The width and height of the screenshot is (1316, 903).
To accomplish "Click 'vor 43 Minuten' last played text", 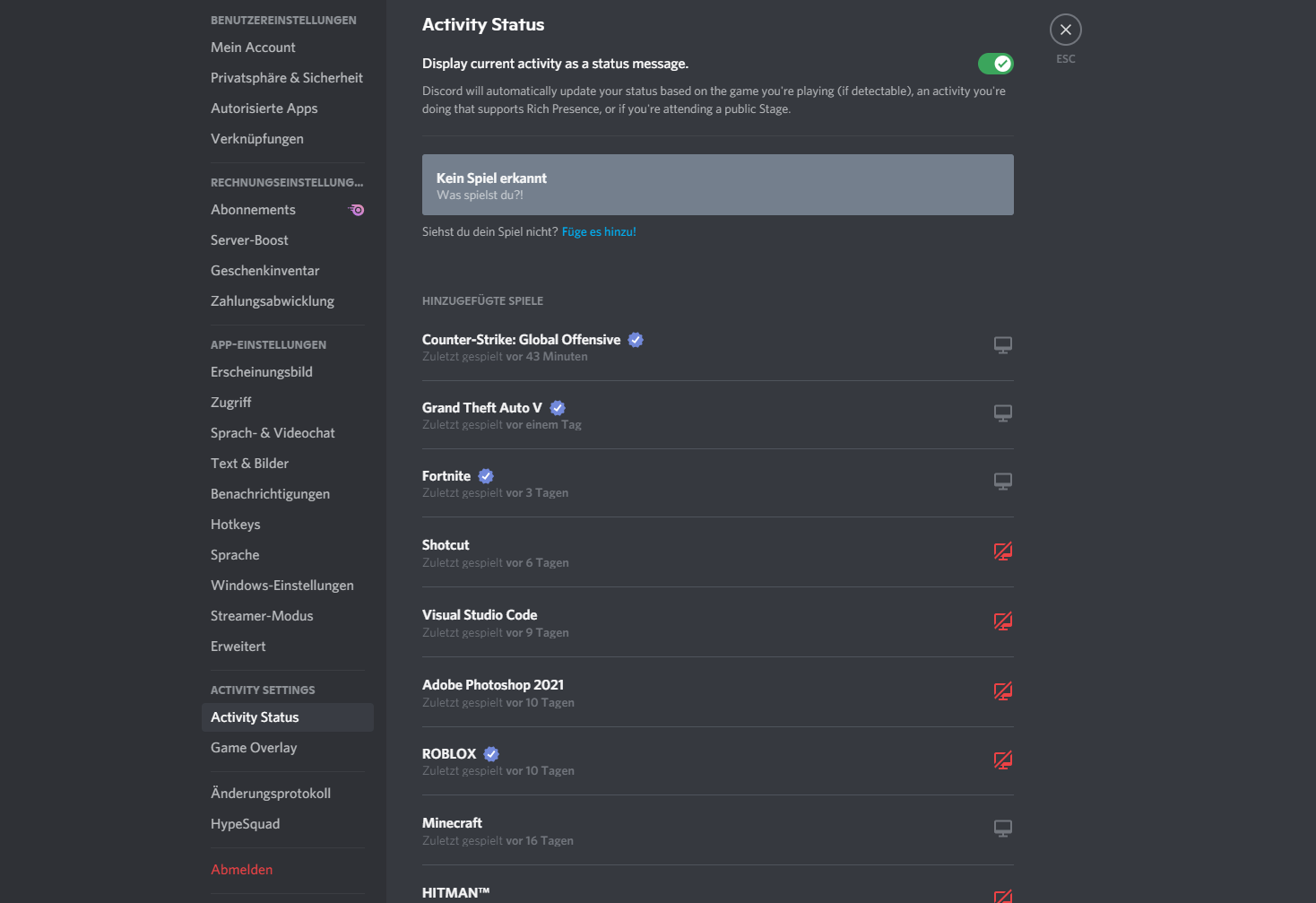I will (x=547, y=357).
